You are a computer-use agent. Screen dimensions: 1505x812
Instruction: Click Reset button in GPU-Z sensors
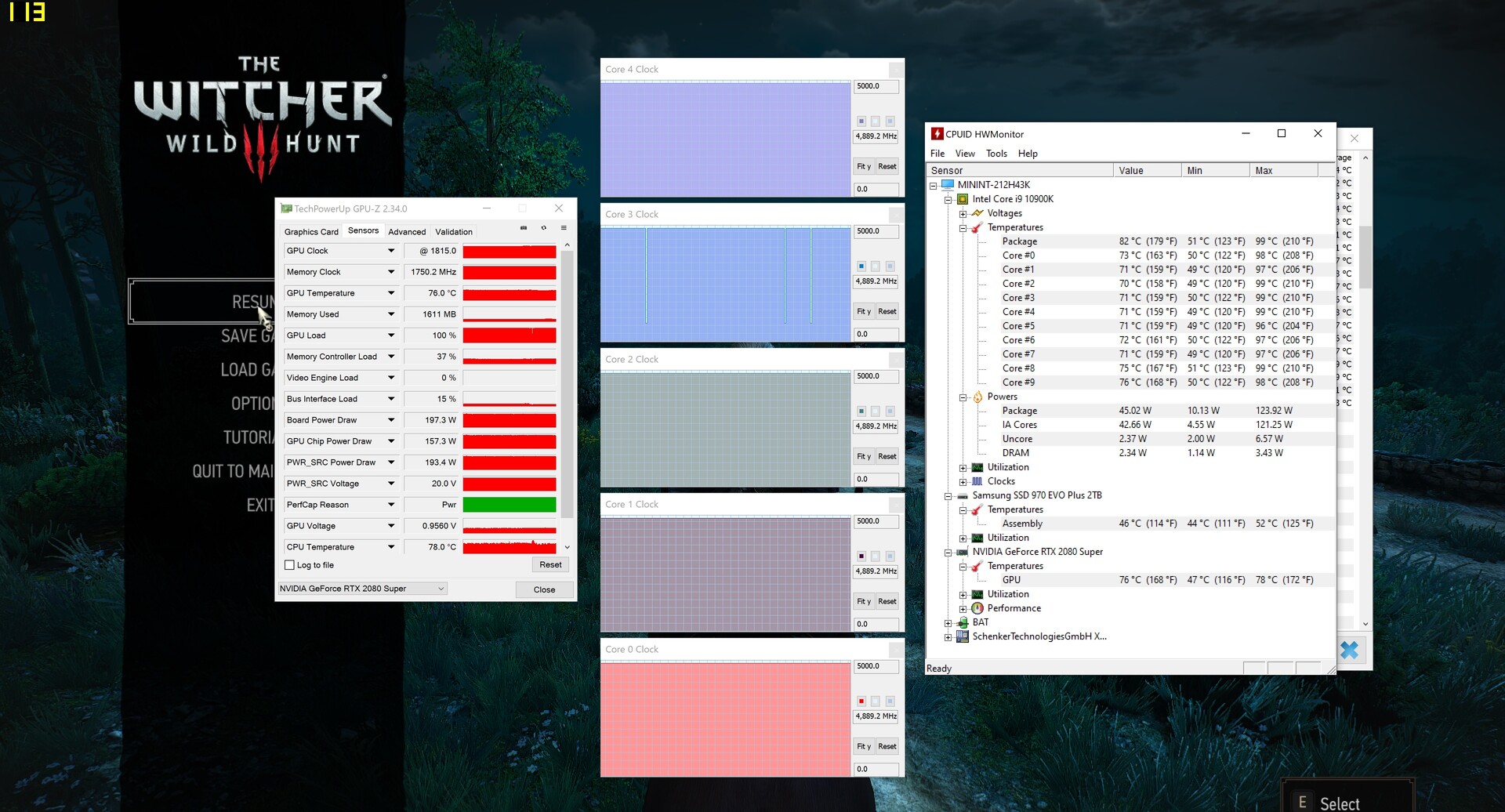[x=550, y=565]
